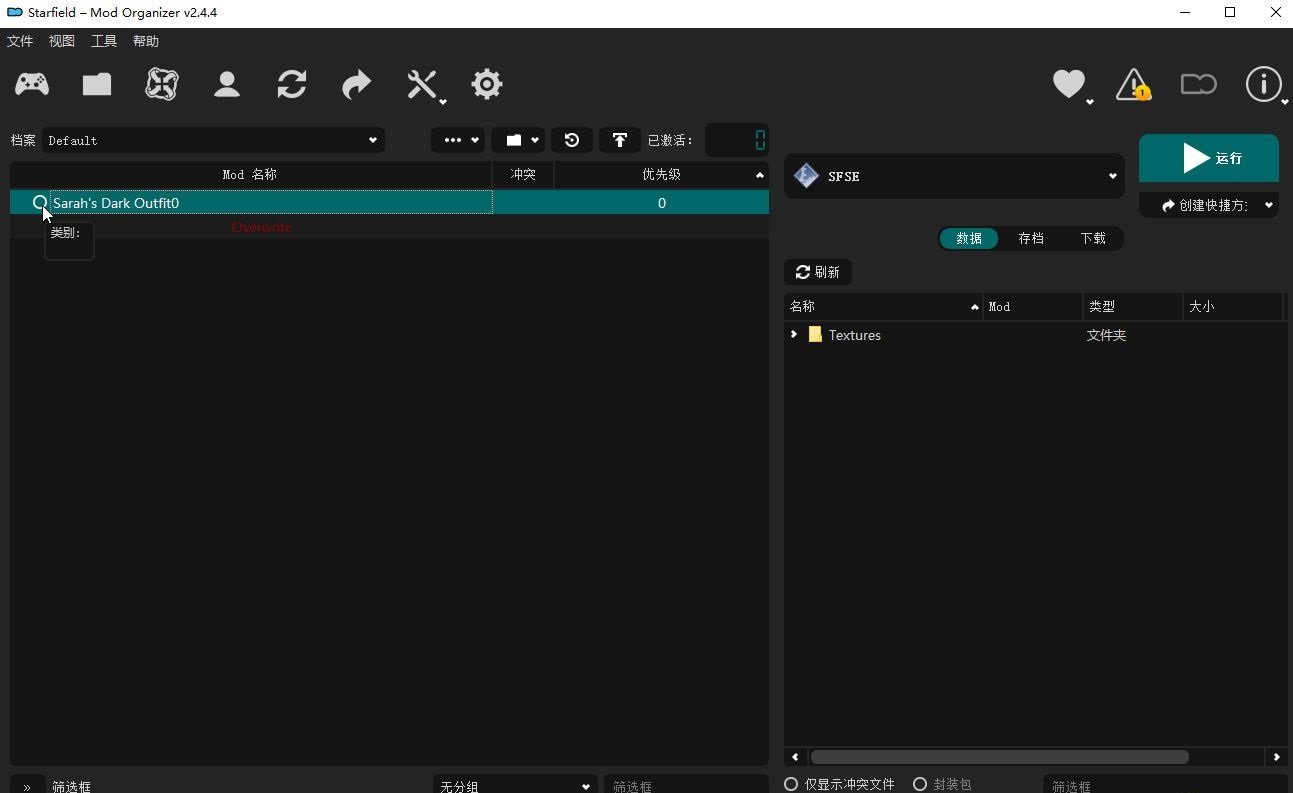The width and height of the screenshot is (1293, 793).
Task: Open the help info circle icon
Action: (1264, 85)
